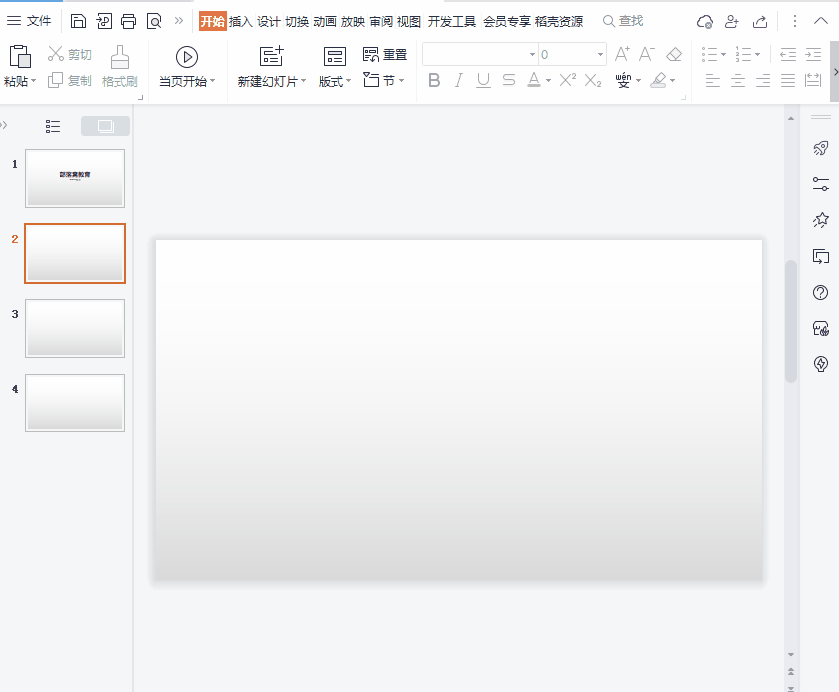Select slide 3 thumbnail

coord(75,328)
